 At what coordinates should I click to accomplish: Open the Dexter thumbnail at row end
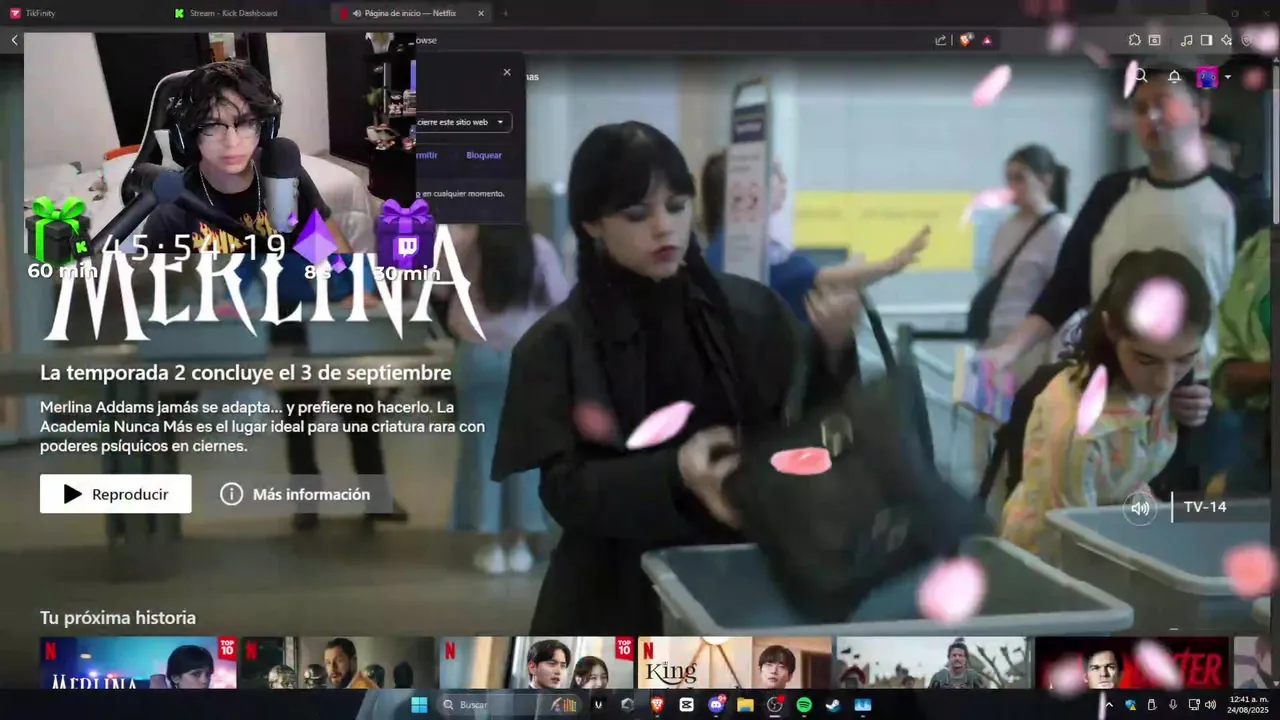pos(1132,663)
